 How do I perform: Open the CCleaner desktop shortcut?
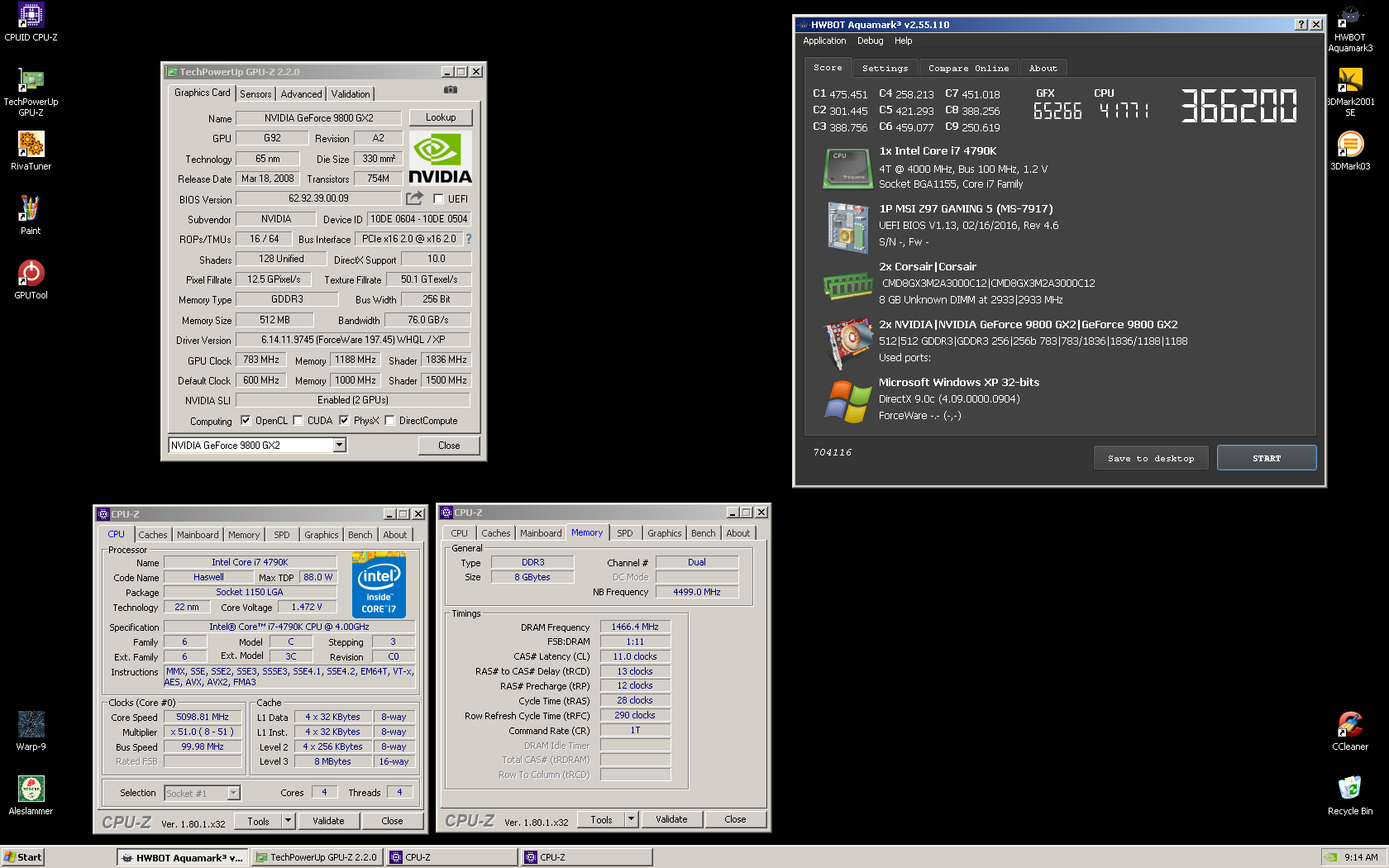point(1350,732)
